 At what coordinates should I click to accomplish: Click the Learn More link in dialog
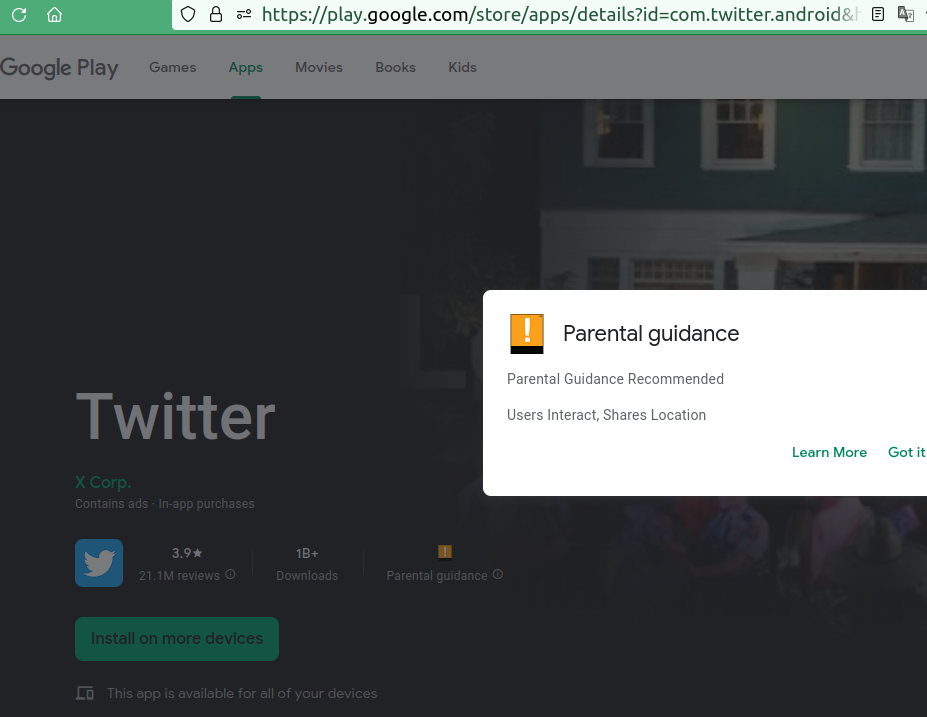click(x=829, y=452)
